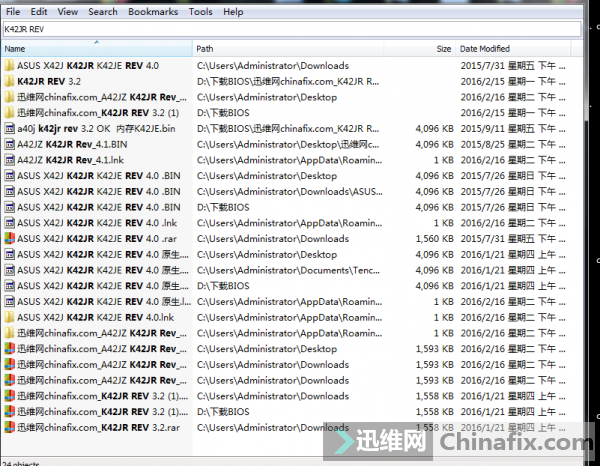Open the File menu
Image resolution: width=600 pixels, height=466 pixels.
(13, 12)
